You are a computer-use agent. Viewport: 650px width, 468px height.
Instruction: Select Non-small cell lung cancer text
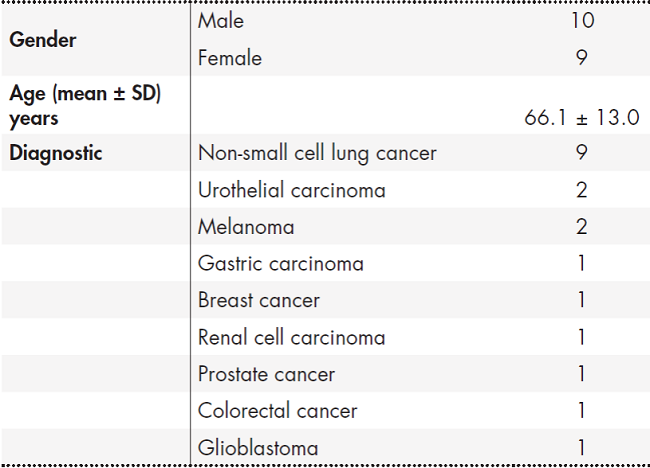[x=317, y=153]
